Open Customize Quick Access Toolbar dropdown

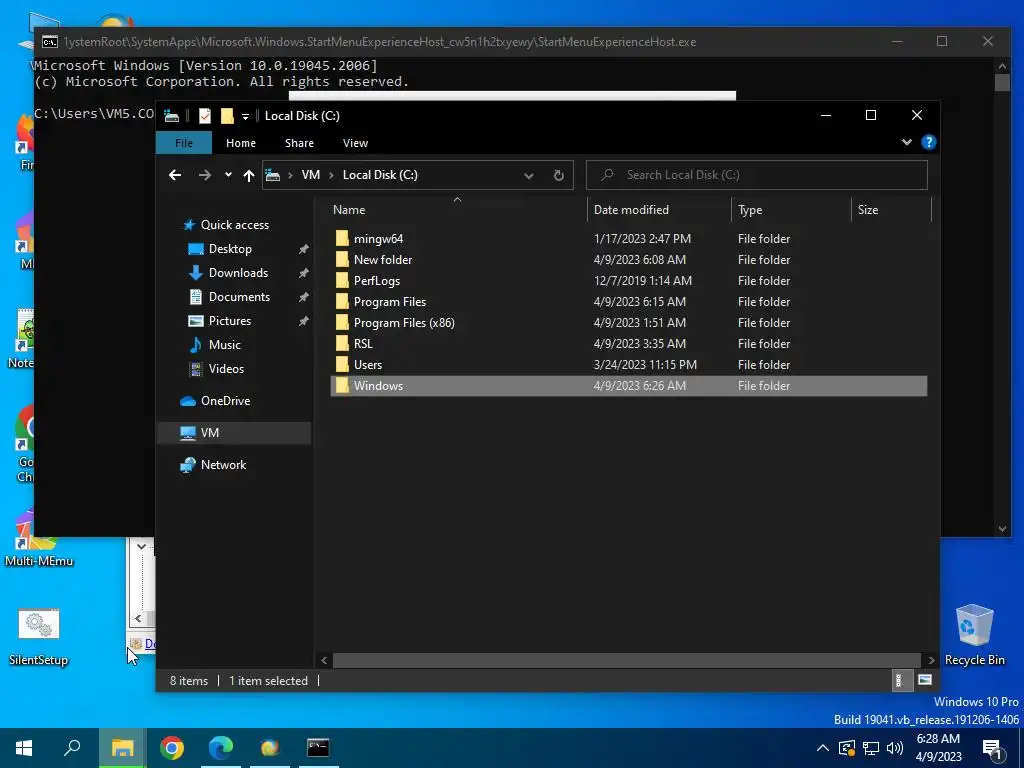coord(246,116)
